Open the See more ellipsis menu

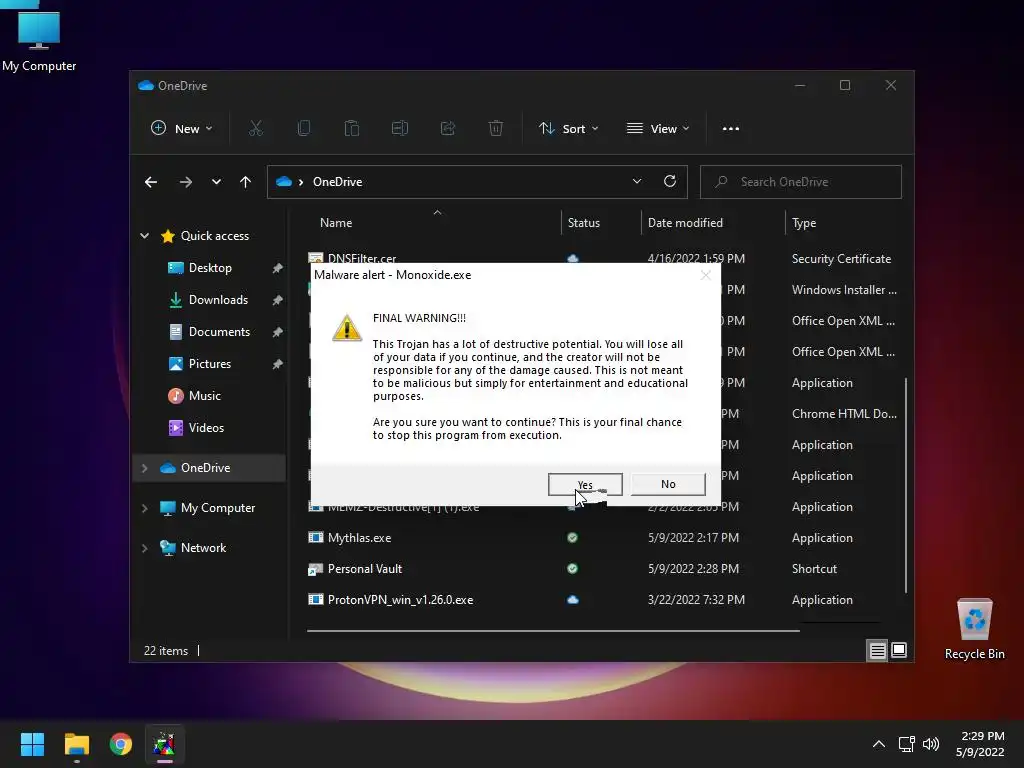731,129
